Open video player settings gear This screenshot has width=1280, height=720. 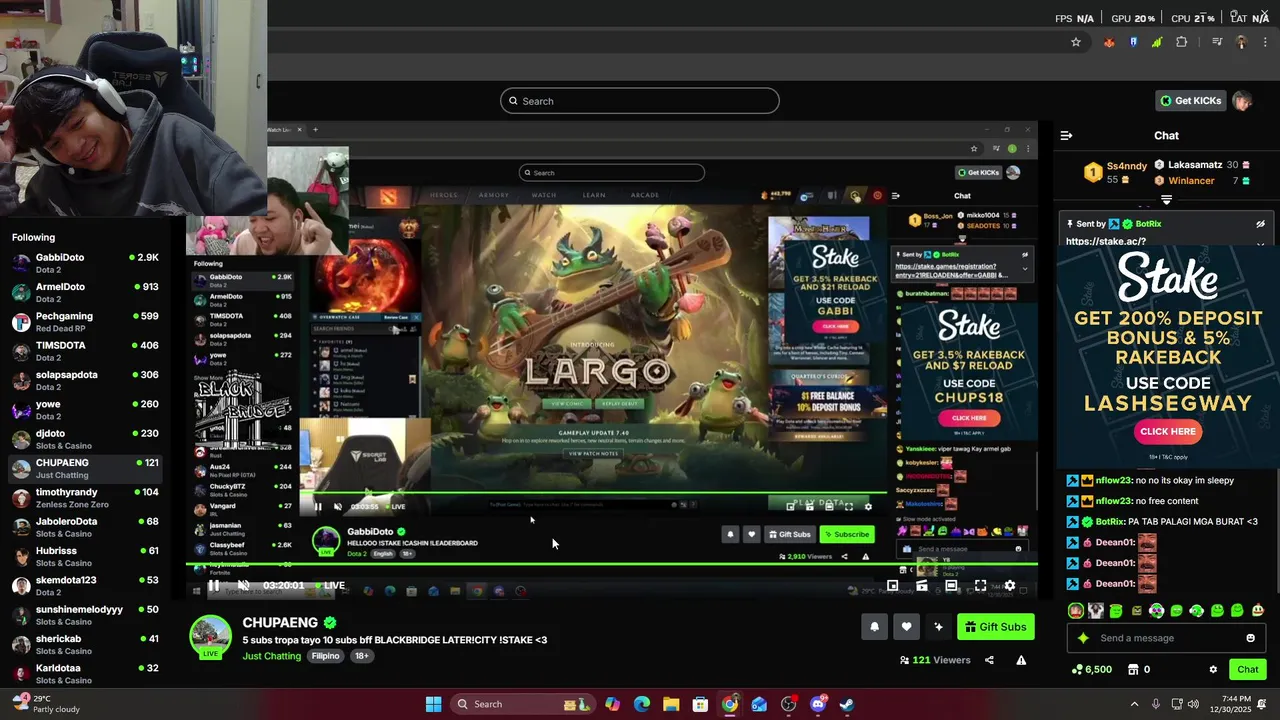point(1009,586)
